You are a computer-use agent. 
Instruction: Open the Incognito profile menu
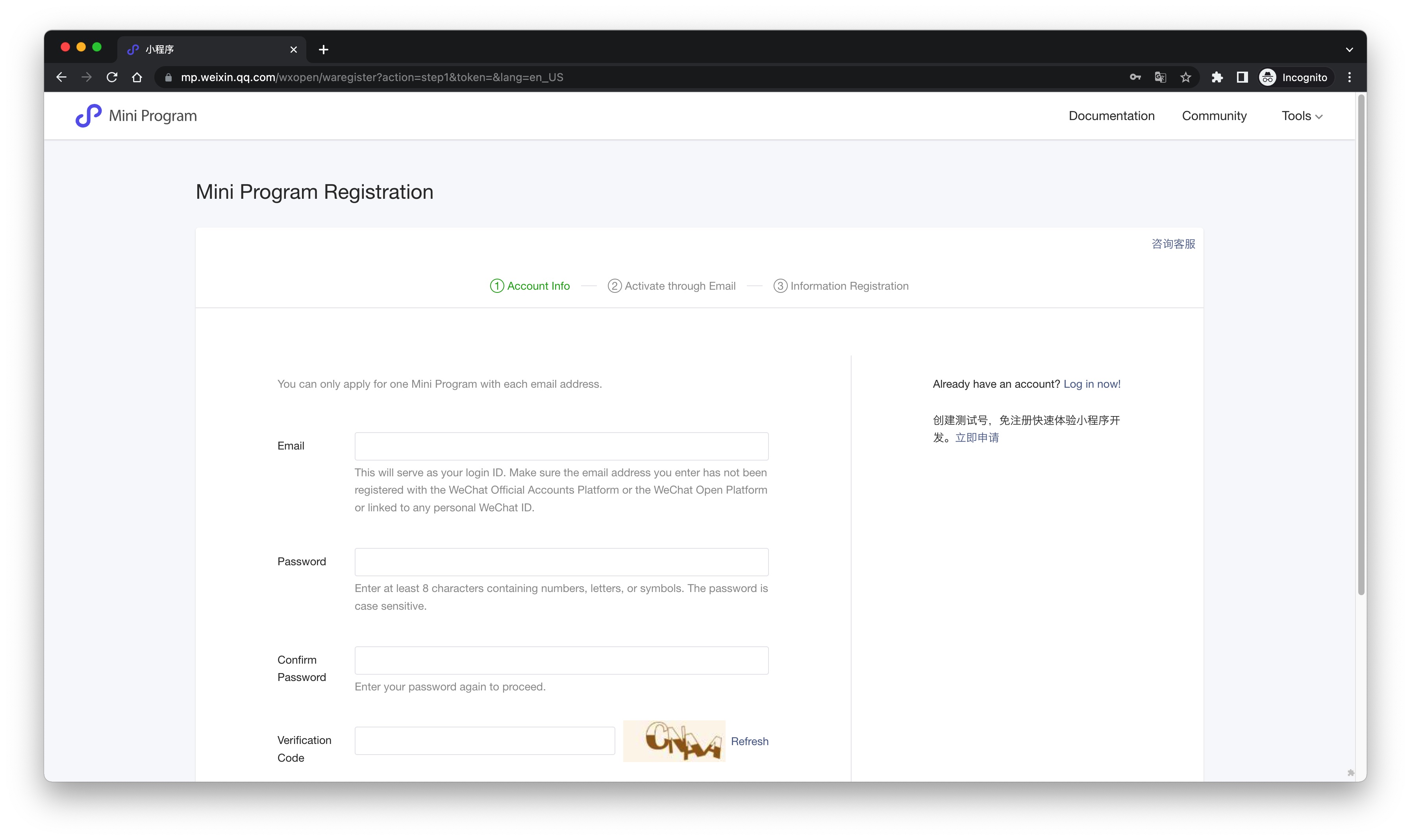click(x=1294, y=78)
